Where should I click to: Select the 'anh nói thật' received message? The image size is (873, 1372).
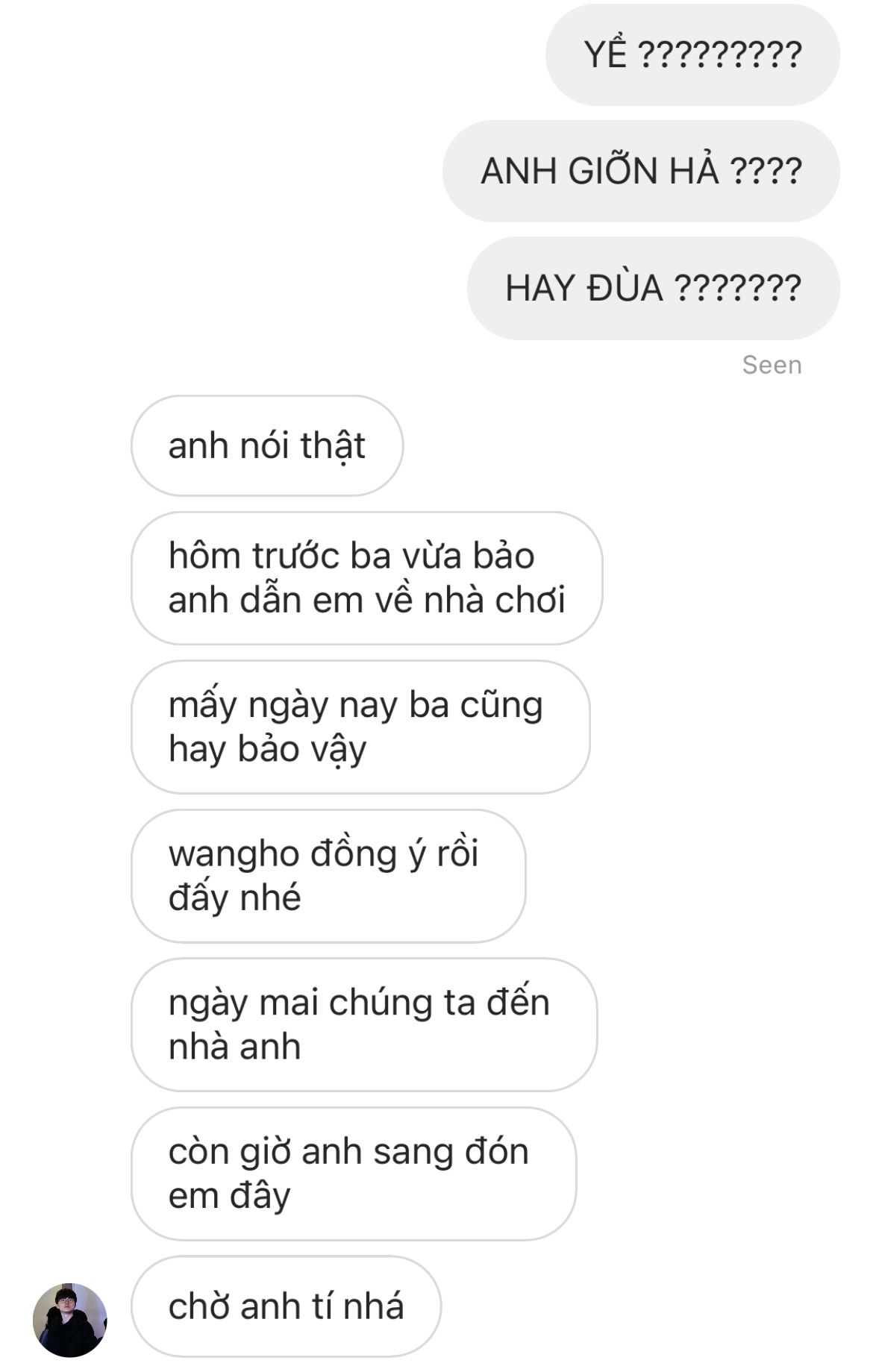(x=267, y=445)
